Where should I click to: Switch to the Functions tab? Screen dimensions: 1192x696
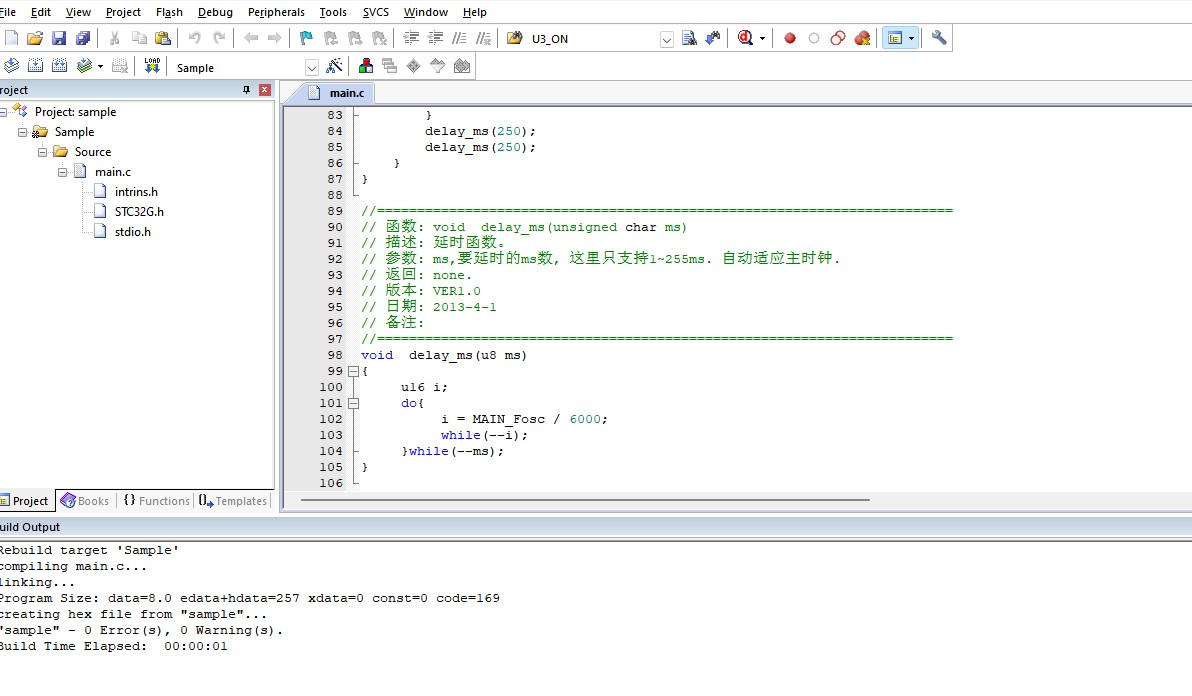pos(157,501)
